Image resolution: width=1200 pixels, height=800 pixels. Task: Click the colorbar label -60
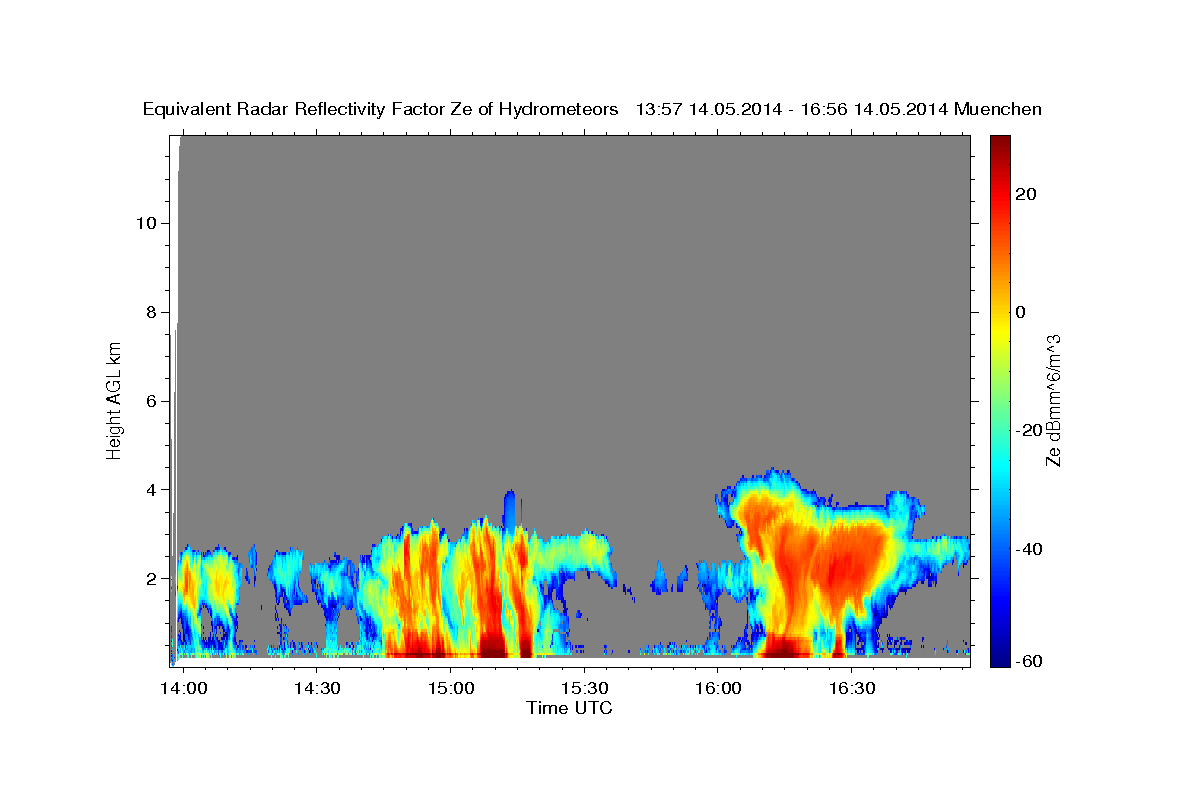pos(1029,662)
